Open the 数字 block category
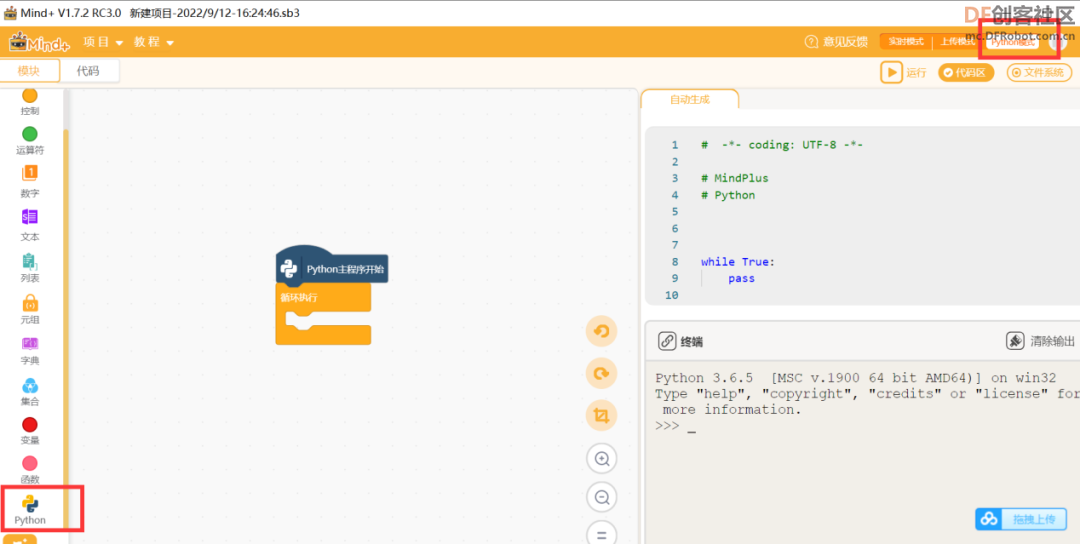Screen dimensions: 1080x544 tap(30, 182)
